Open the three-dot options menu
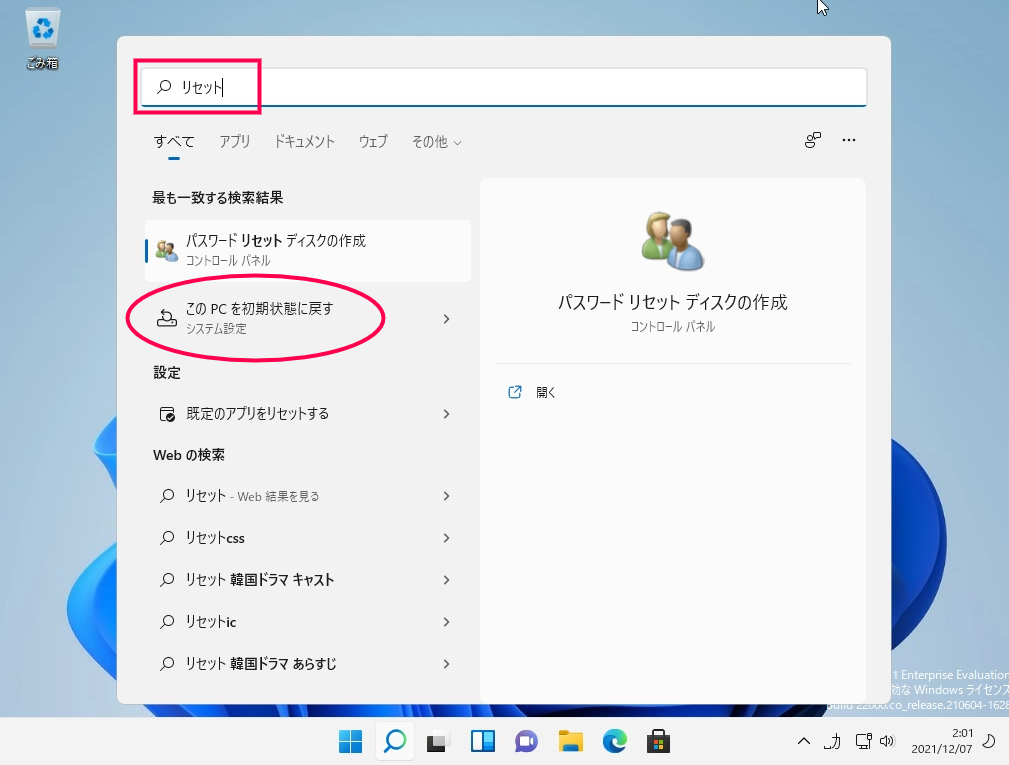This screenshot has width=1009, height=765. click(x=849, y=140)
